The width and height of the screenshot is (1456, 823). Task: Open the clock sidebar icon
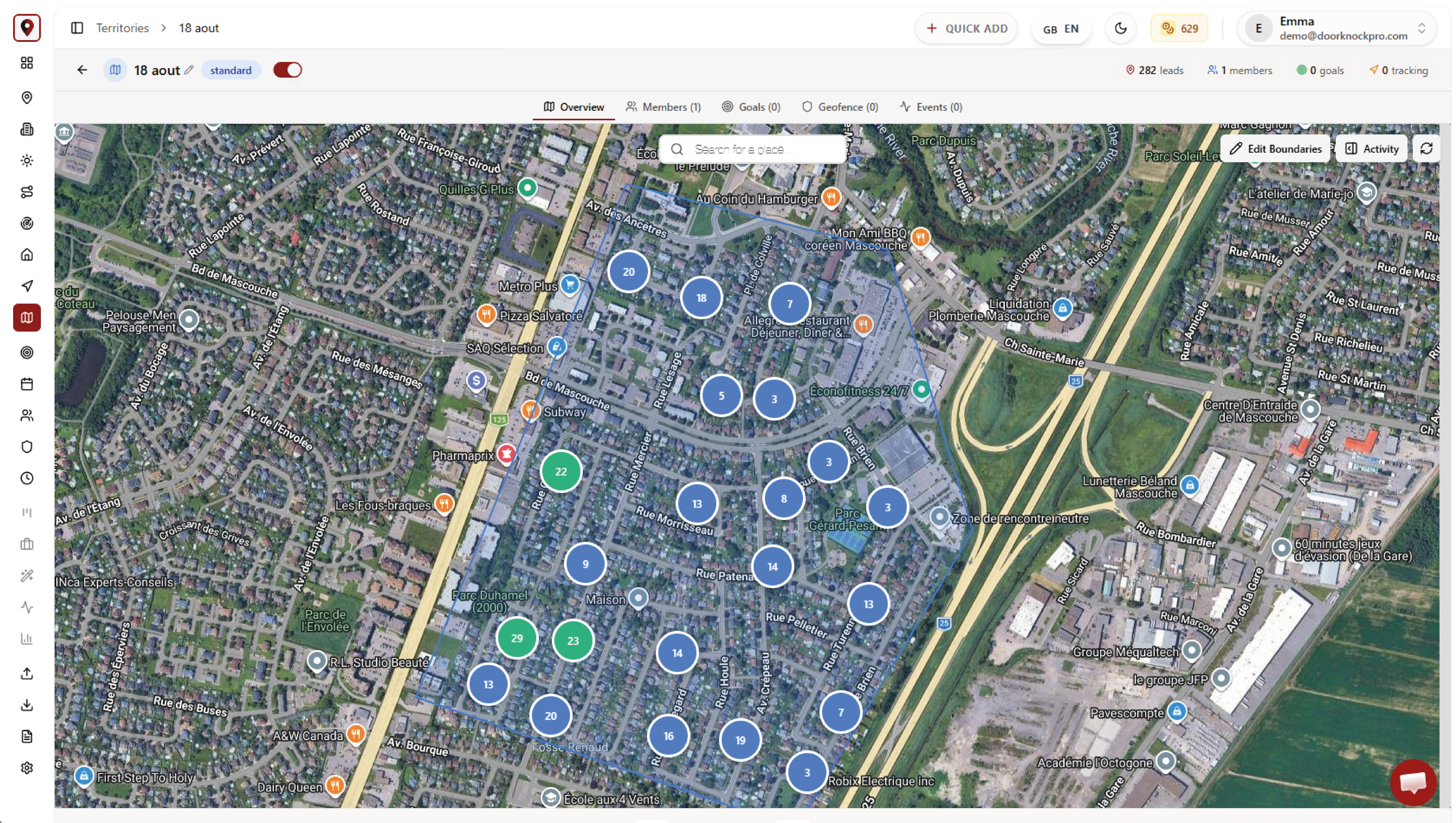coord(27,479)
